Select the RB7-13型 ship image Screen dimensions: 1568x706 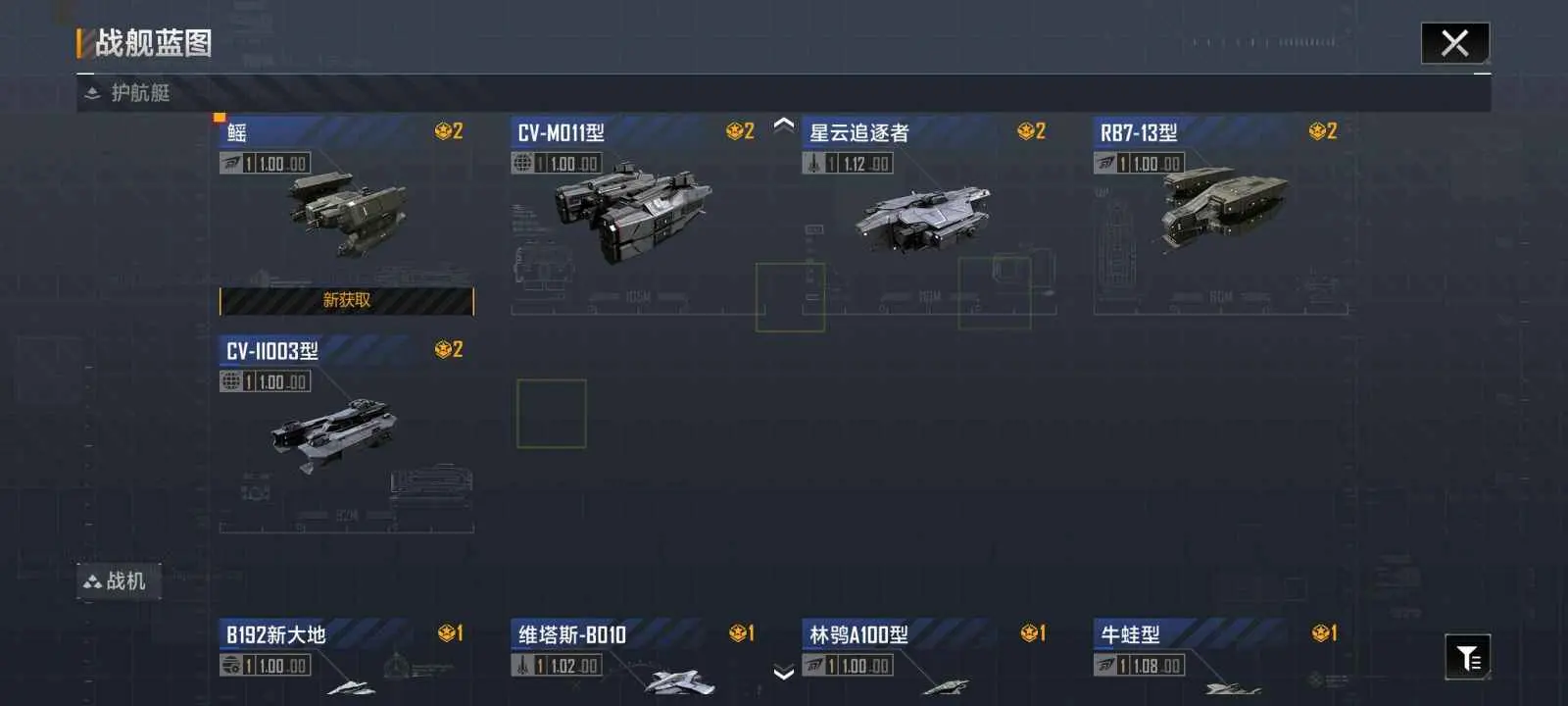[1223, 207]
